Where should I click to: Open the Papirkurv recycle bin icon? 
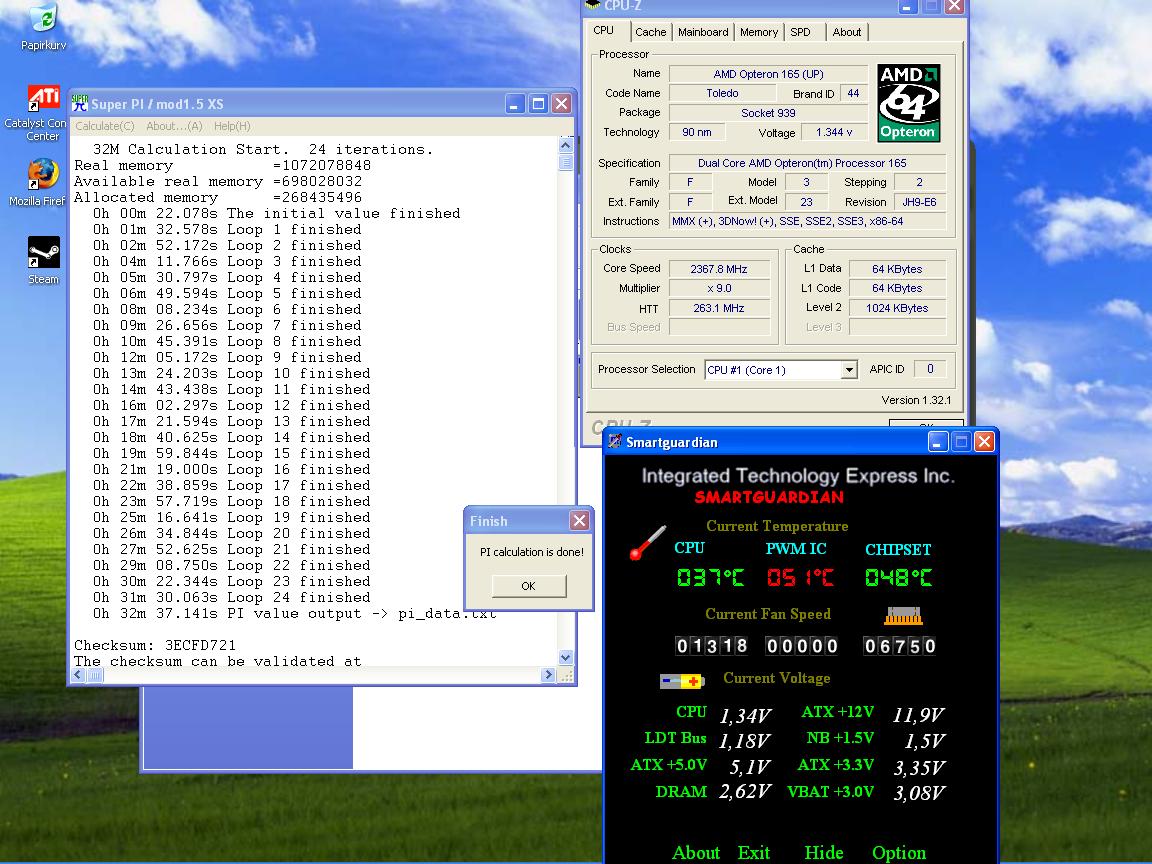(x=43, y=27)
